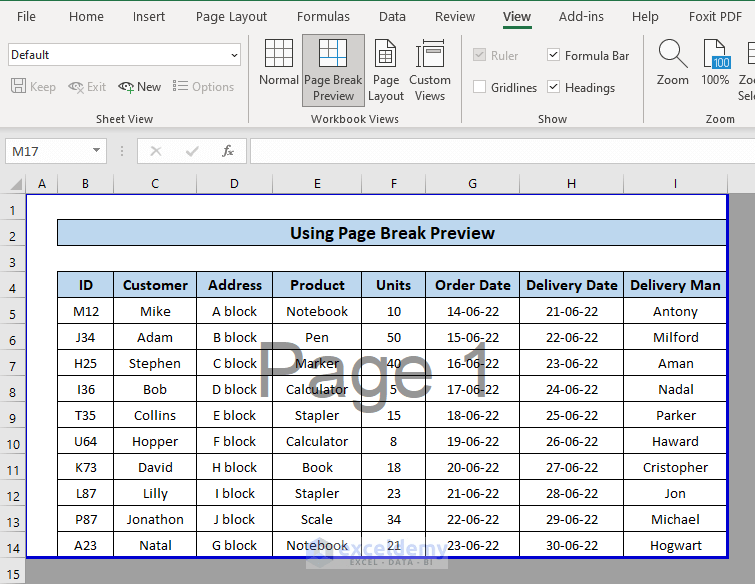Open the Page Layout ribbon tab

click(231, 16)
